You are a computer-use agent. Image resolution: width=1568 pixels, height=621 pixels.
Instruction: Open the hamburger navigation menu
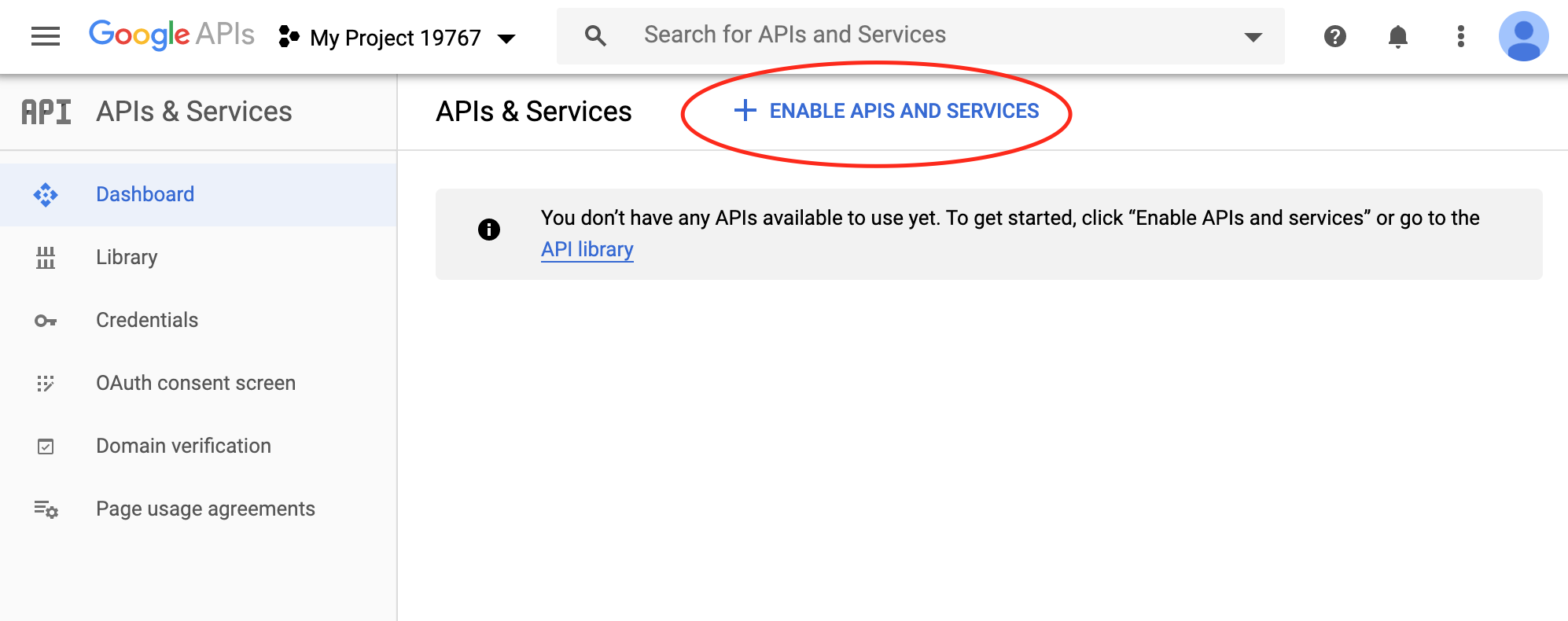coord(46,36)
